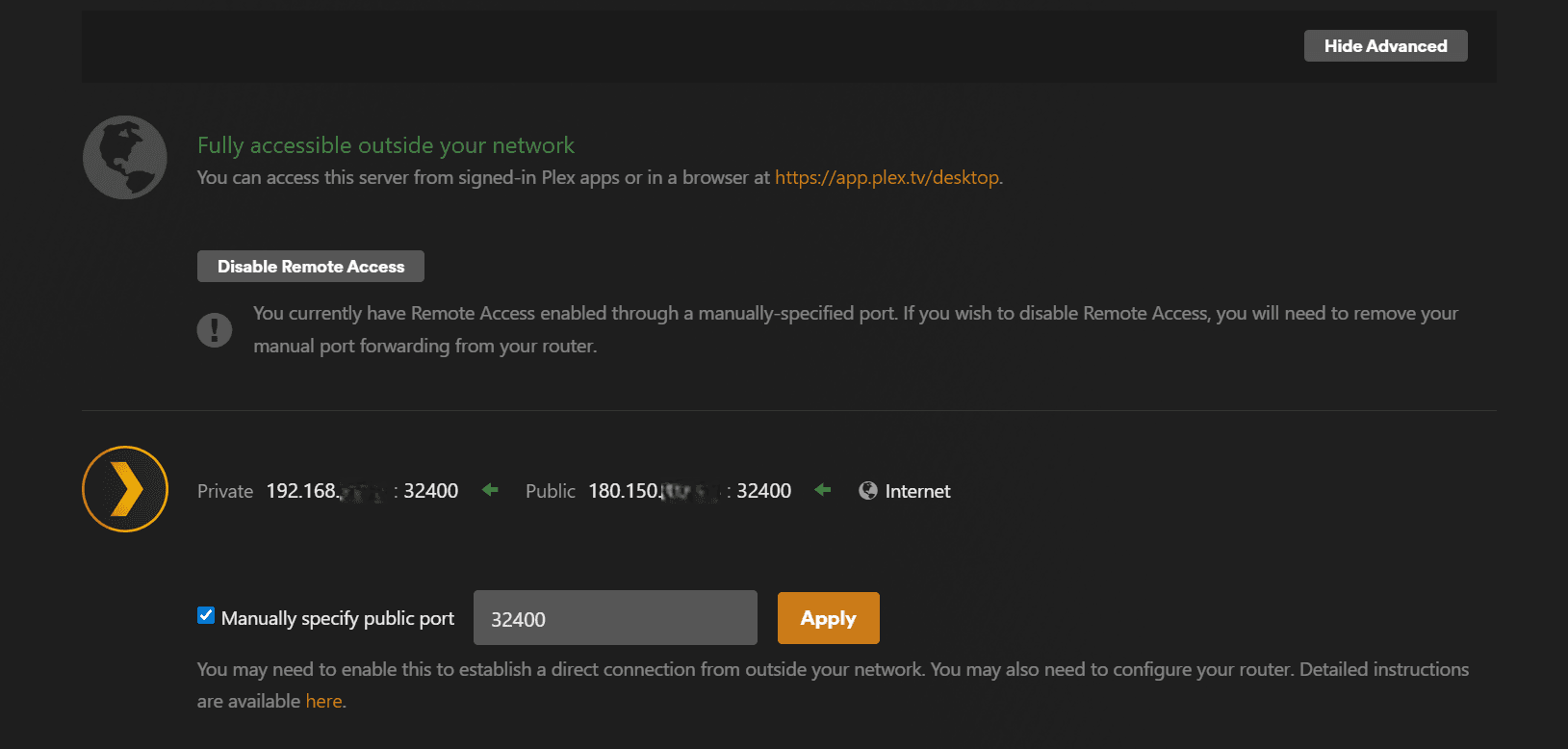Select the 'Fully accessible outside your network' heading
Viewport: 1568px width, 749px height.
point(386,145)
